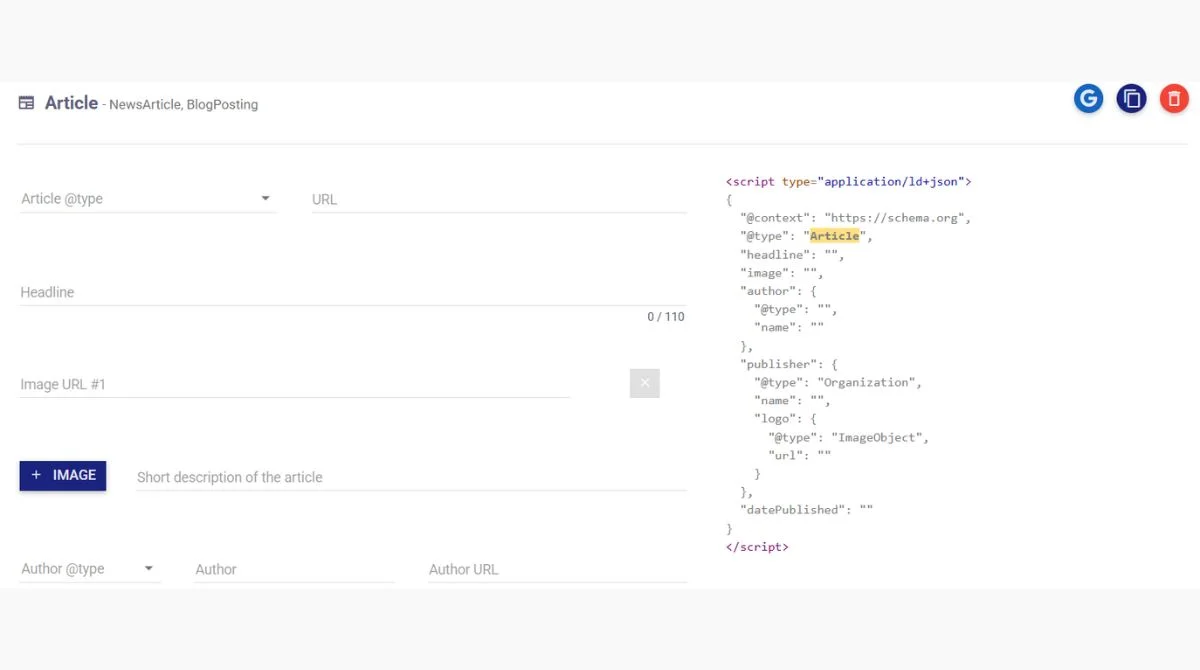This screenshot has width=1200, height=670.
Task: Focus the Author URL field
Action: [x=557, y=569]
